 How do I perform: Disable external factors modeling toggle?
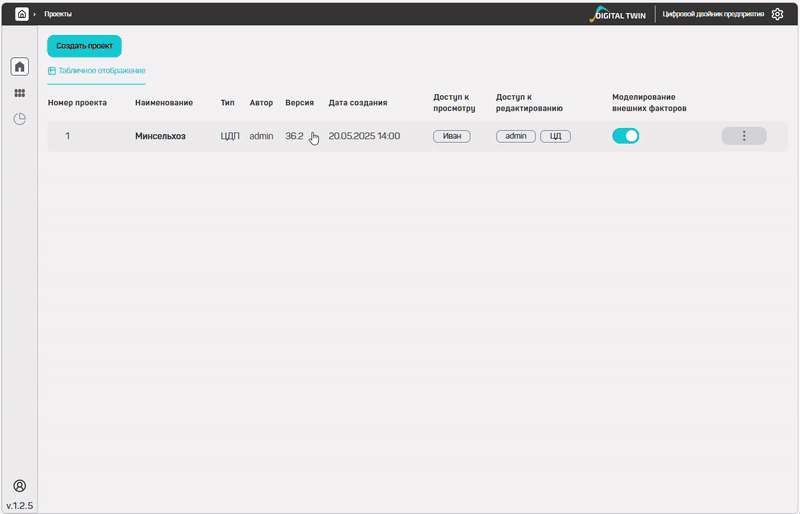(x=625, y=136)
